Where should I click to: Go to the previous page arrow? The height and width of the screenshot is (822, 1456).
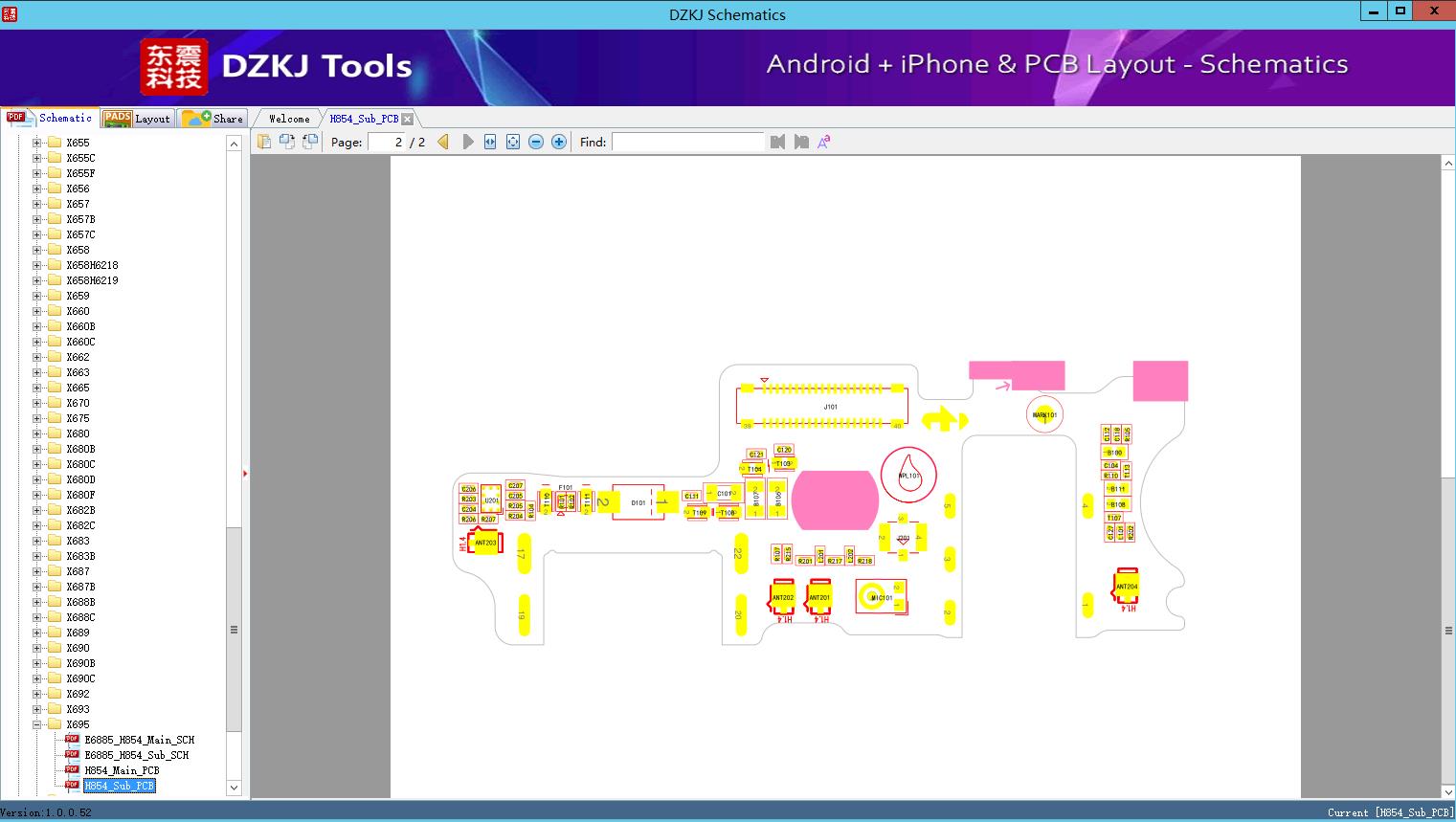click(x=443, y=142)
